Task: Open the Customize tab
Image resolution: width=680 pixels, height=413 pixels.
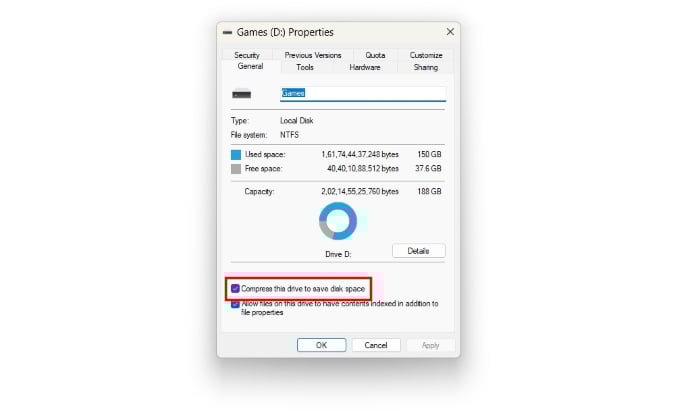Action: 426,55
